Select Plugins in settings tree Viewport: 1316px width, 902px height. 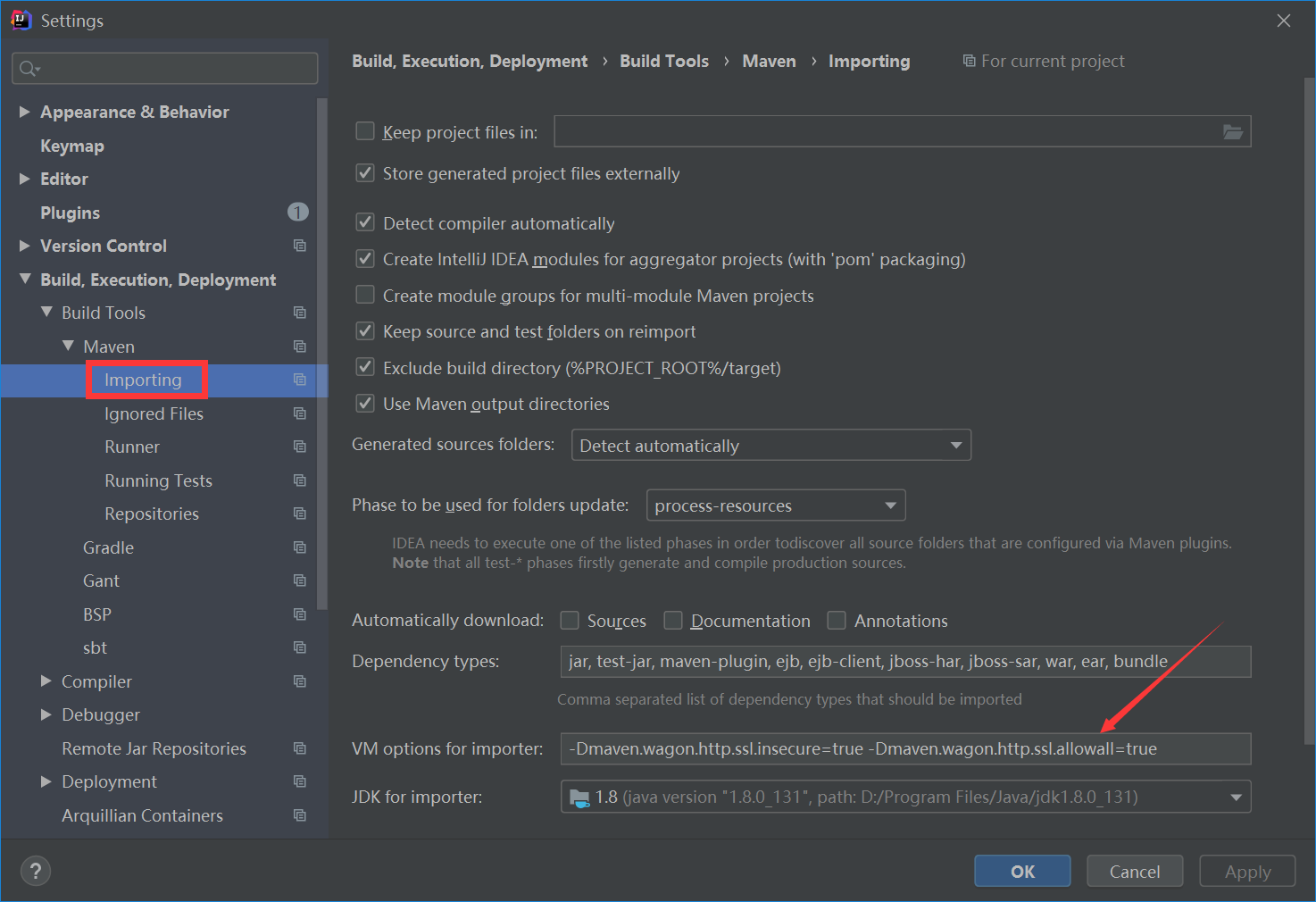(70, 213)
